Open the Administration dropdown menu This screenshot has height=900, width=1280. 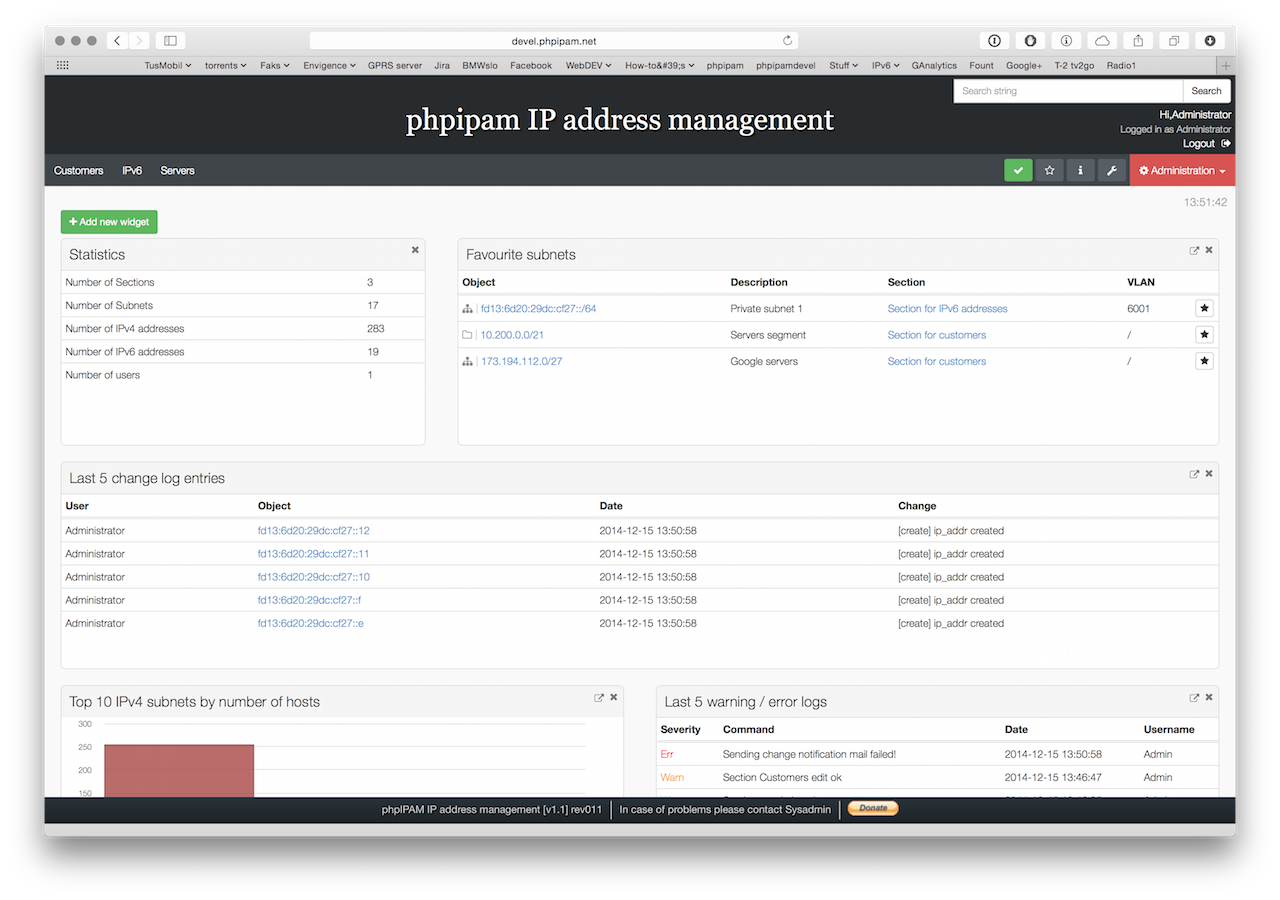[1182, 170]
